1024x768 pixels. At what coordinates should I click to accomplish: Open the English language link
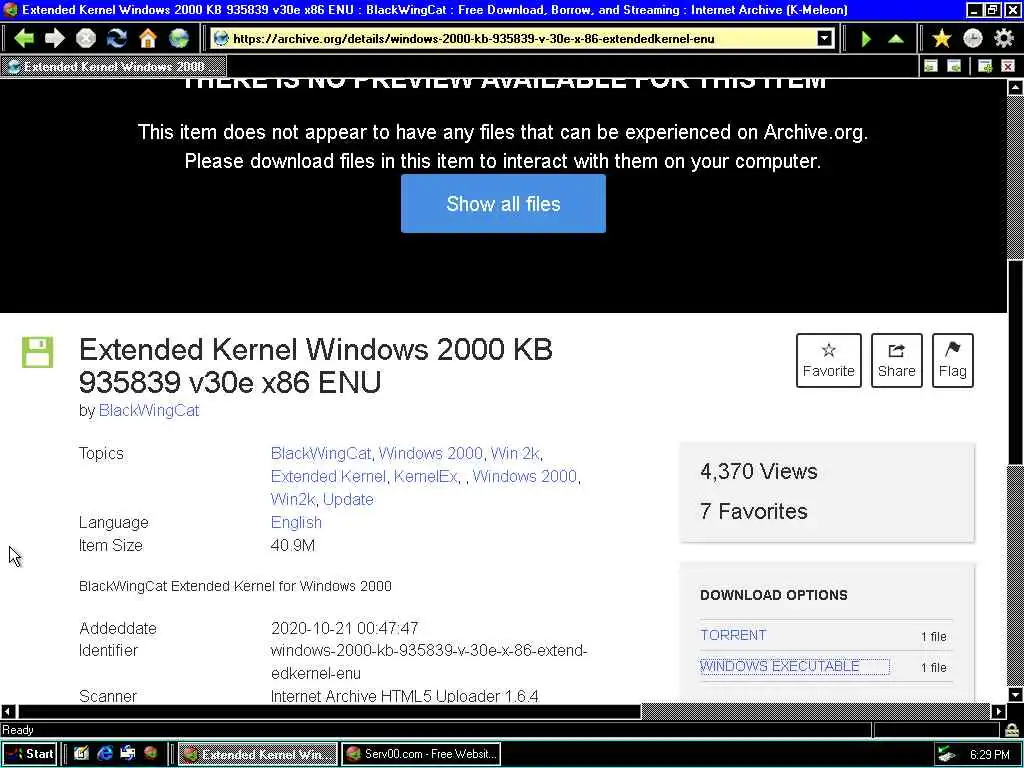tap(296, 522)
